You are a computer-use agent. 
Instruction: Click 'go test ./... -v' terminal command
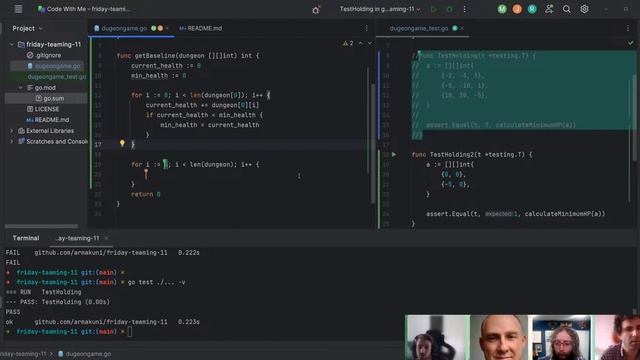[x=156, y=282]
